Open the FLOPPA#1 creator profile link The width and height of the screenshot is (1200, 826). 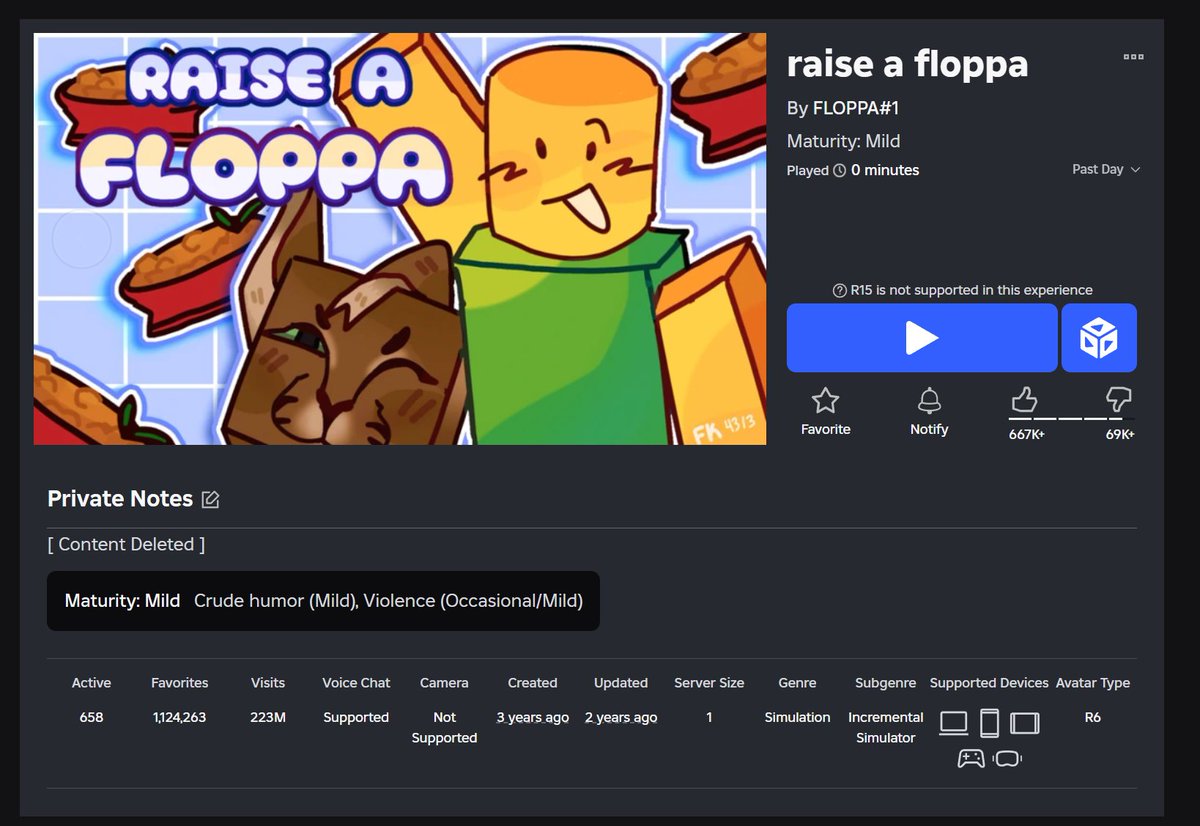856,107
